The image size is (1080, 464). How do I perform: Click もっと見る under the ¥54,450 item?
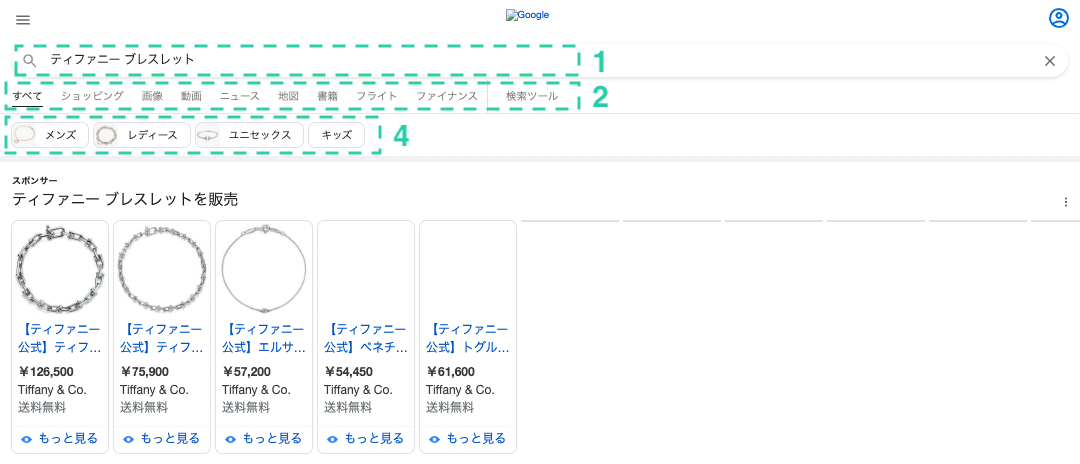point(366,439)
